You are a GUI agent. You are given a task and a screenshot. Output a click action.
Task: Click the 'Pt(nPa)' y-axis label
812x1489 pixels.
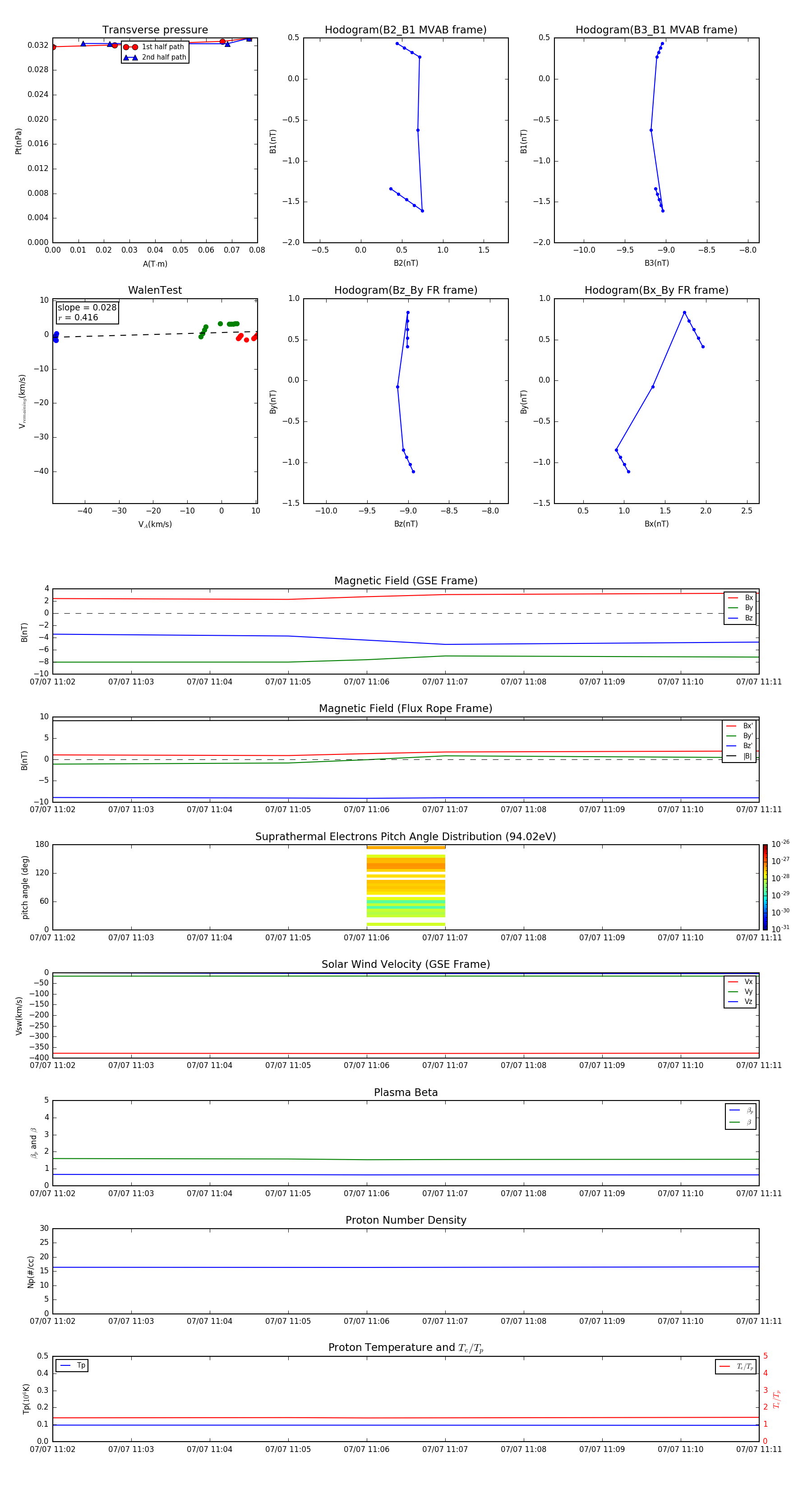(x=18, y=140)
